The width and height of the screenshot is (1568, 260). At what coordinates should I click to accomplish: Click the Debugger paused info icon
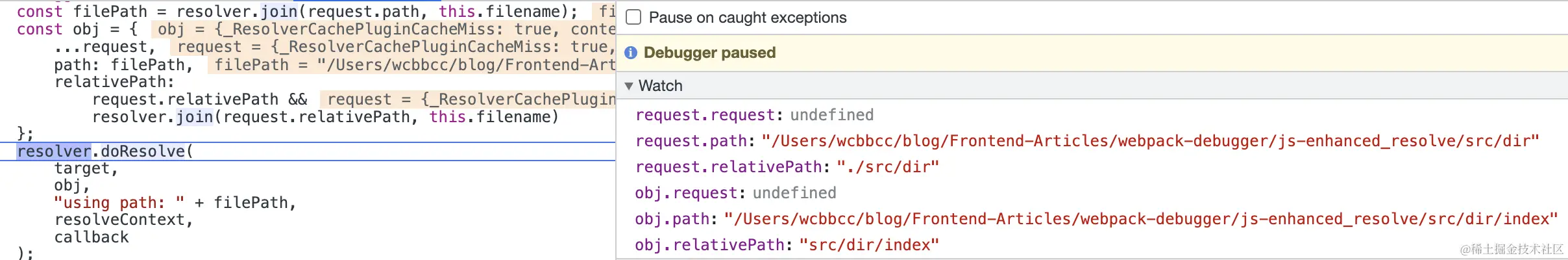coord(631,53)
